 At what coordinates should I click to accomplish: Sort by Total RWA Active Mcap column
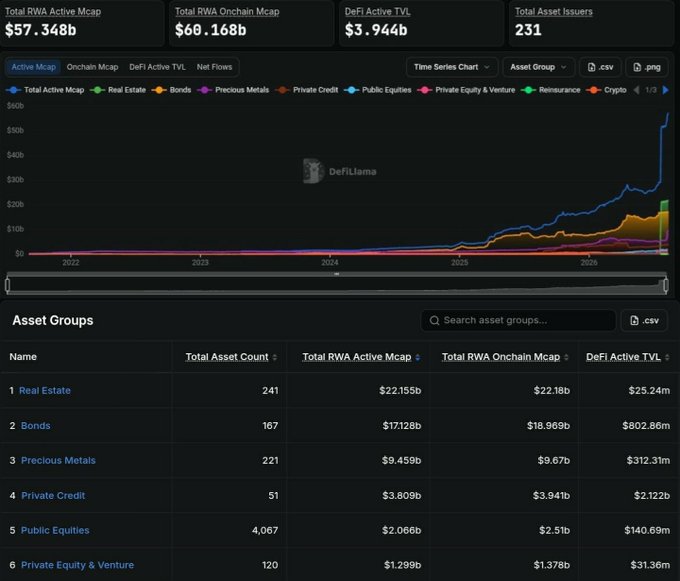[356, 357]
